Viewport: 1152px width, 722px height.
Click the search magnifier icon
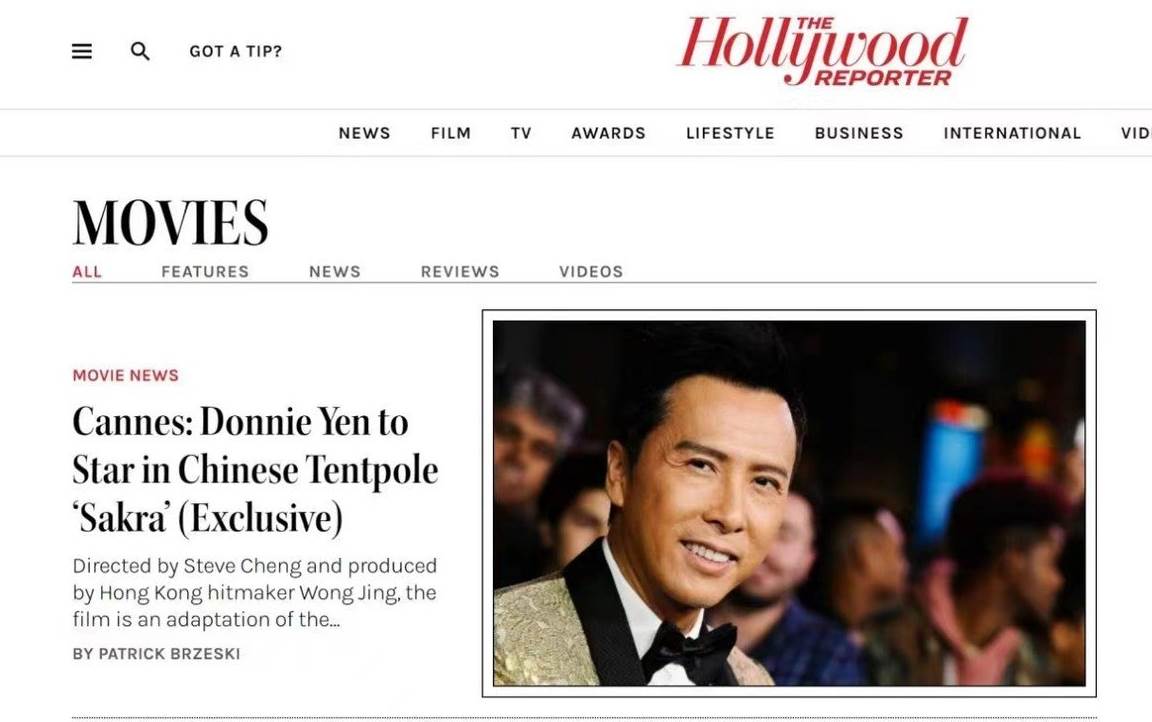140,51
